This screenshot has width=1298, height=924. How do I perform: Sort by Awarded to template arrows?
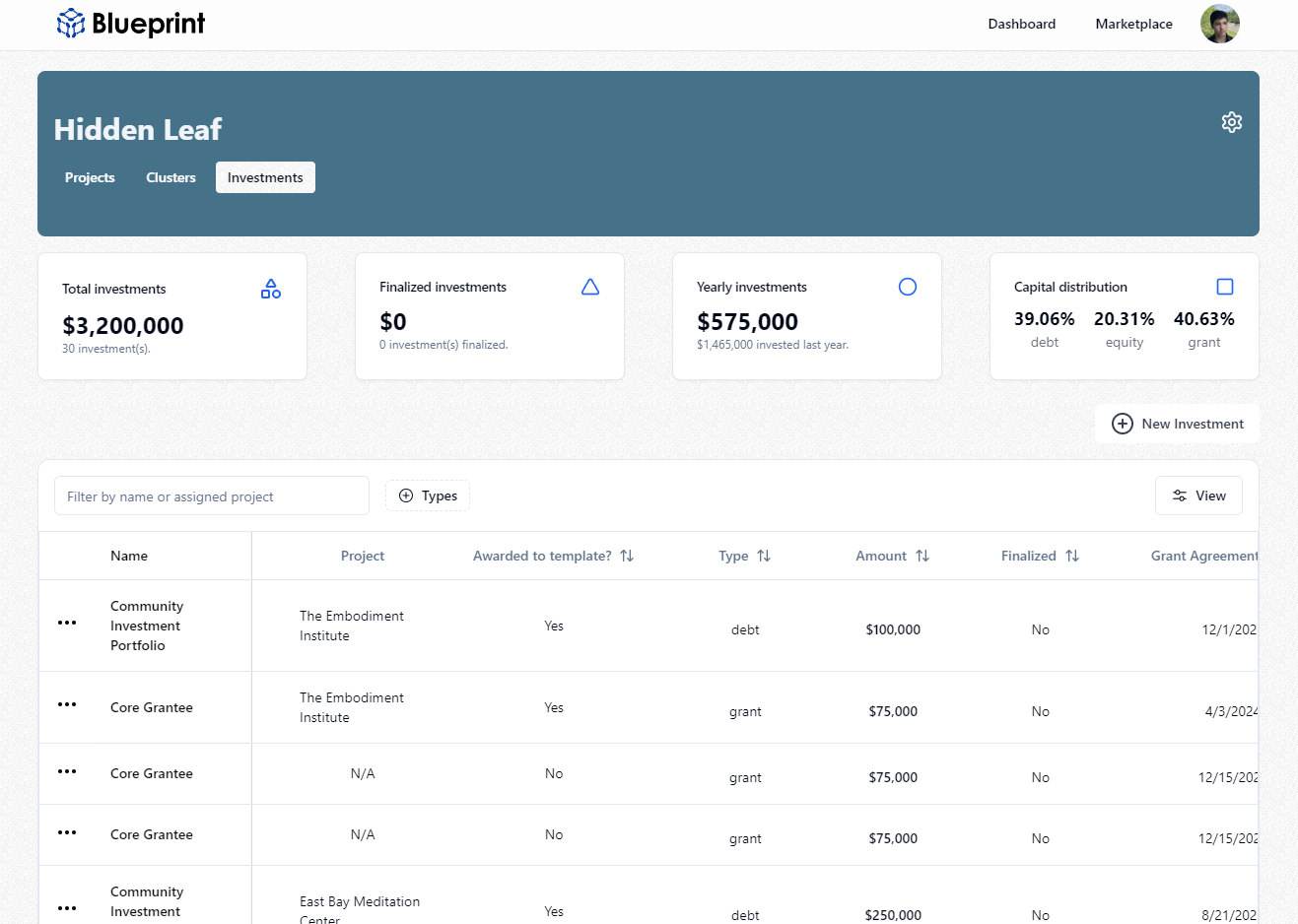(x=627, y=556)
